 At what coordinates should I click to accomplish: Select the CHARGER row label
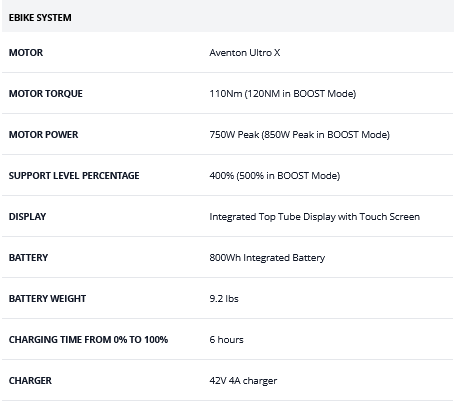[30, 381]
